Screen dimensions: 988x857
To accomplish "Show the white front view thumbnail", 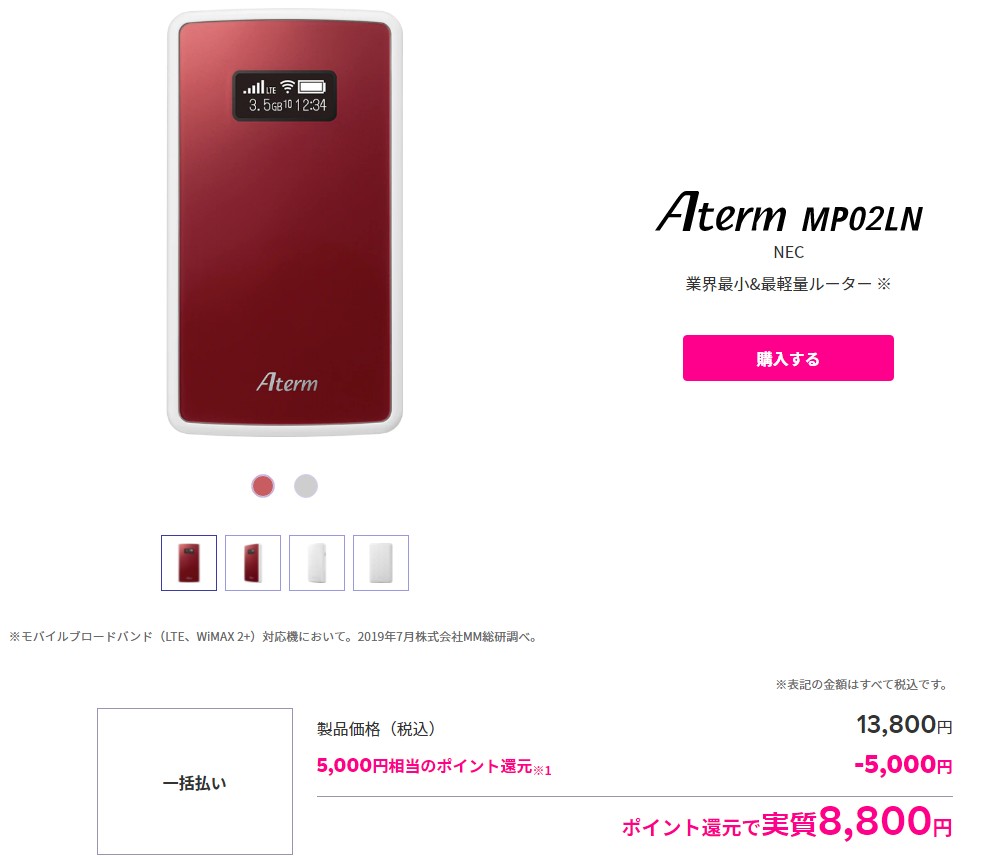I will tap(381, 563).
